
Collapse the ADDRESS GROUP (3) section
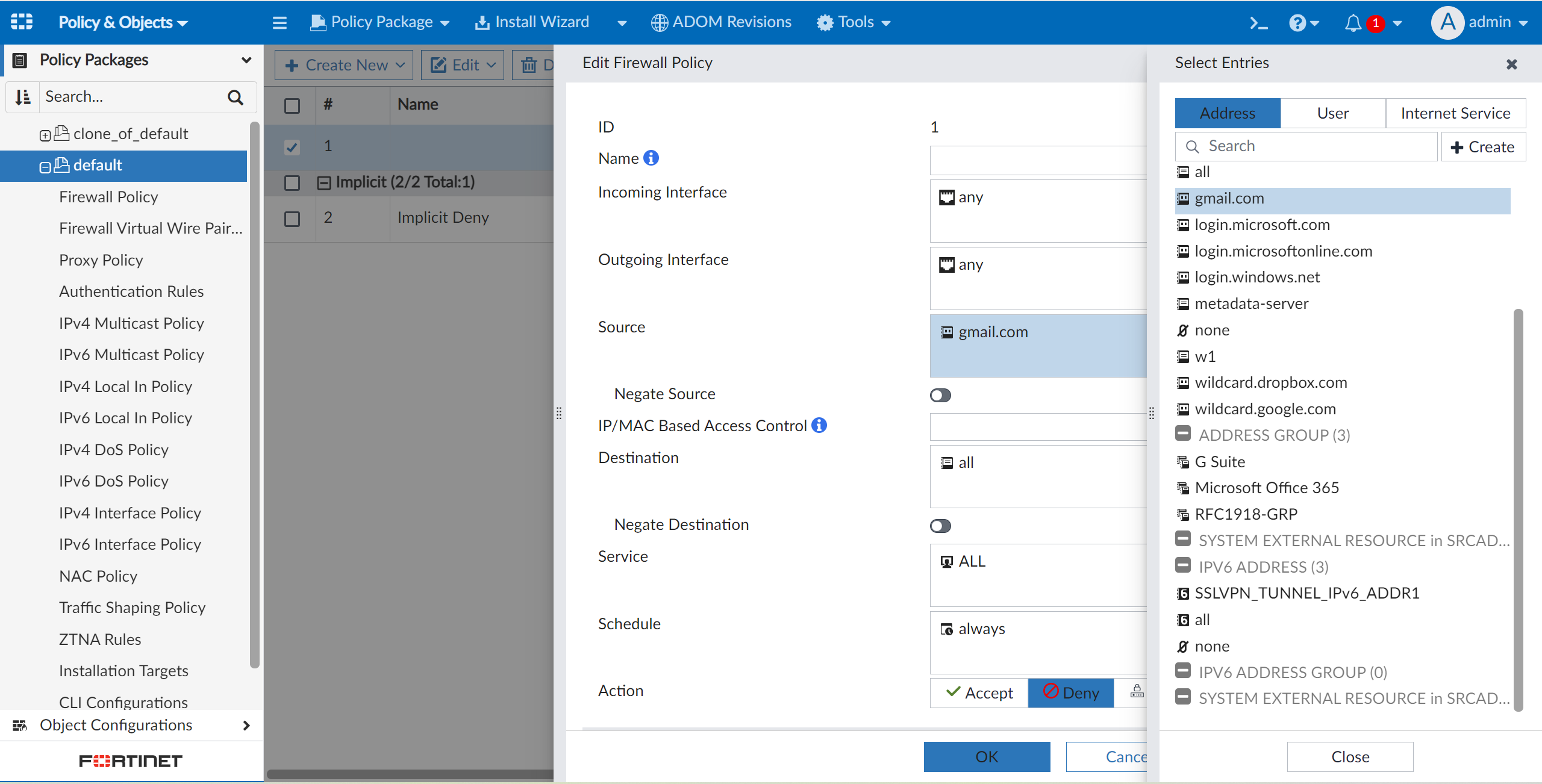pyautogui.click(x=1183, y=434)
